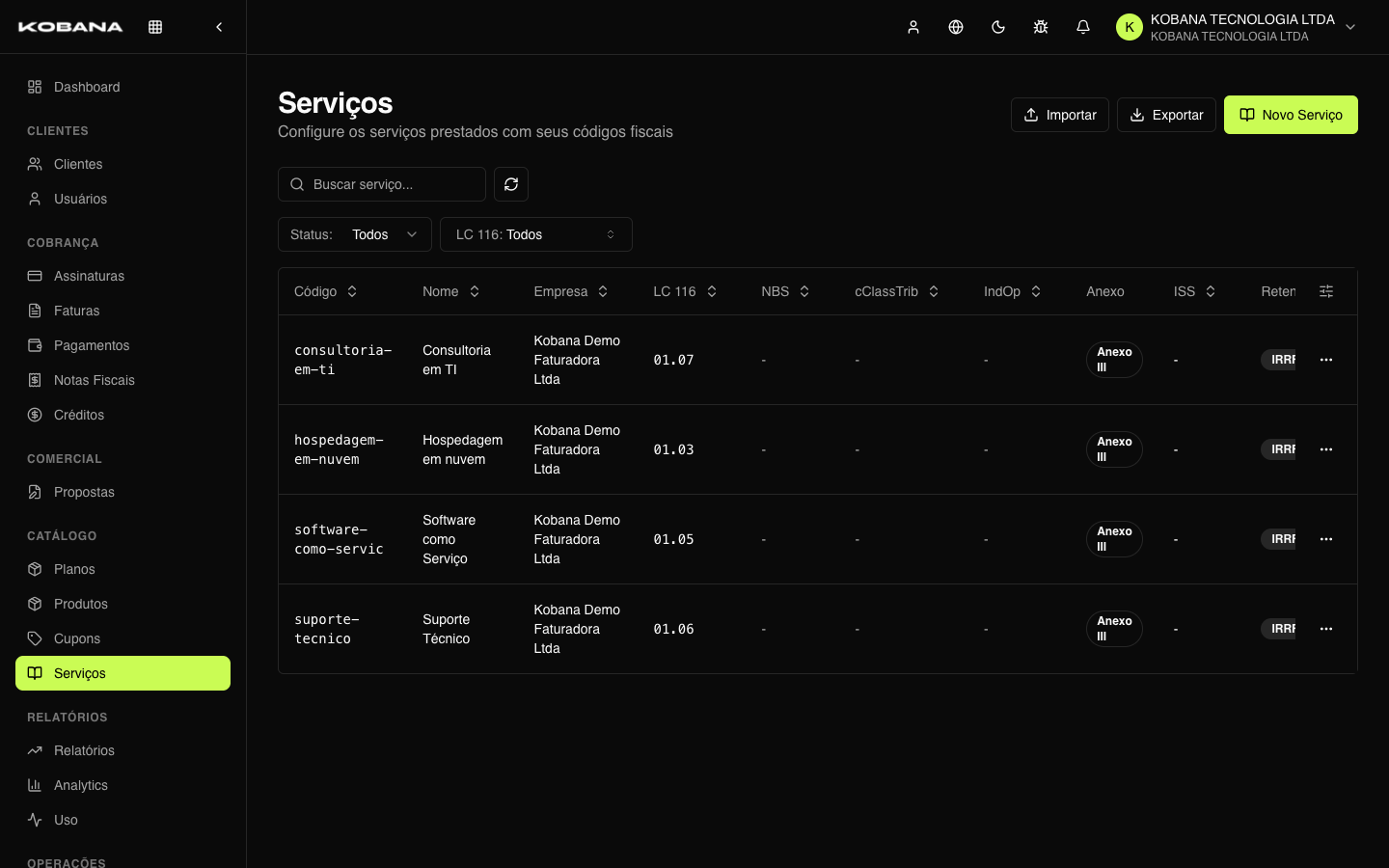
Task: Open Notas Fiscais in the sidebar
Action: tap(123, 380)
